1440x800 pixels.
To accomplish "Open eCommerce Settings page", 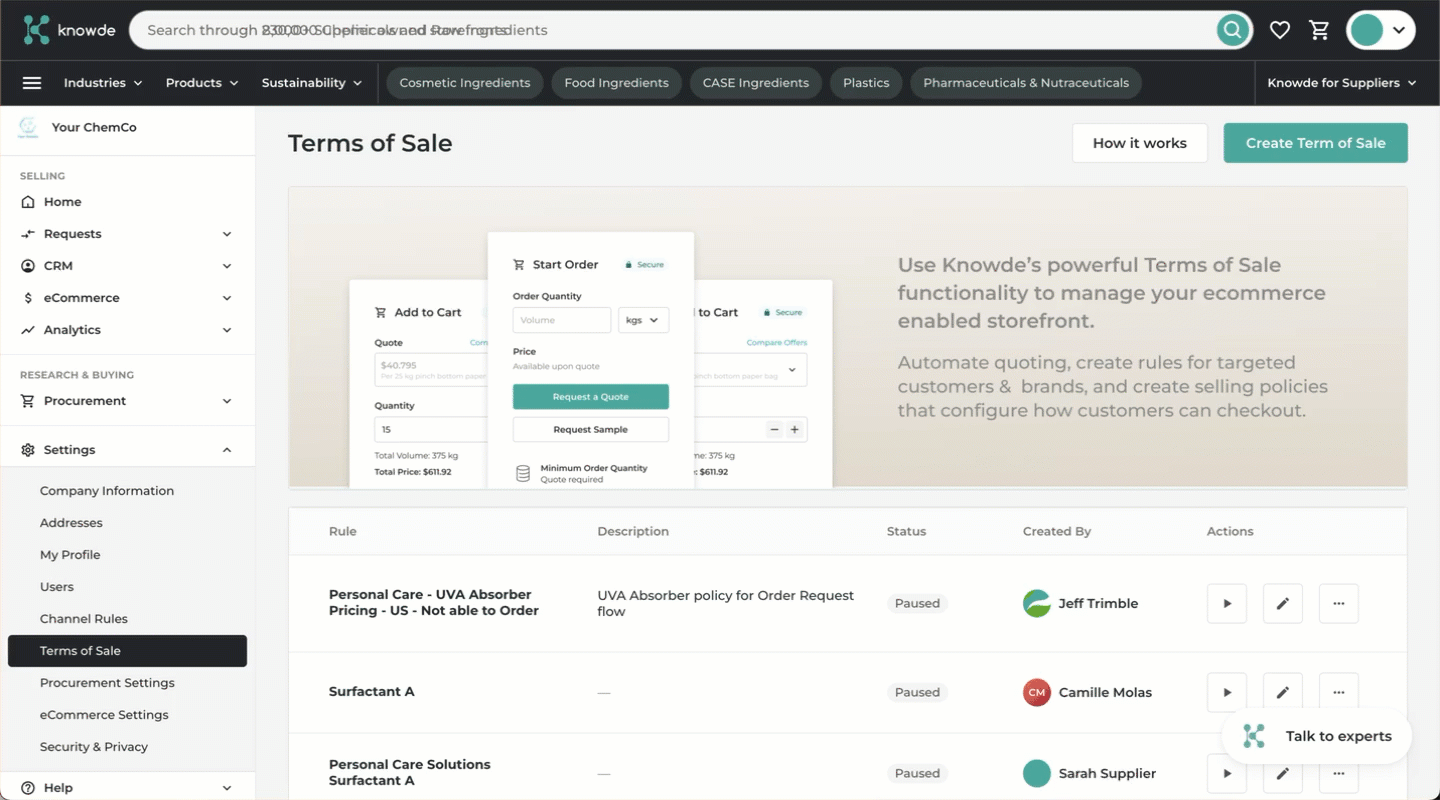I will point(104,715).
